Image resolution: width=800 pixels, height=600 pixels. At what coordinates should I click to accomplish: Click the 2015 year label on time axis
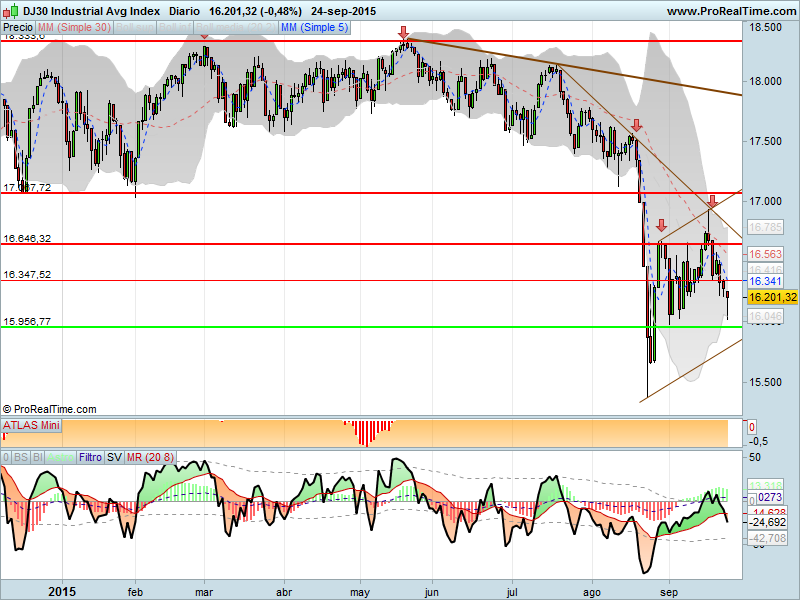62,591
